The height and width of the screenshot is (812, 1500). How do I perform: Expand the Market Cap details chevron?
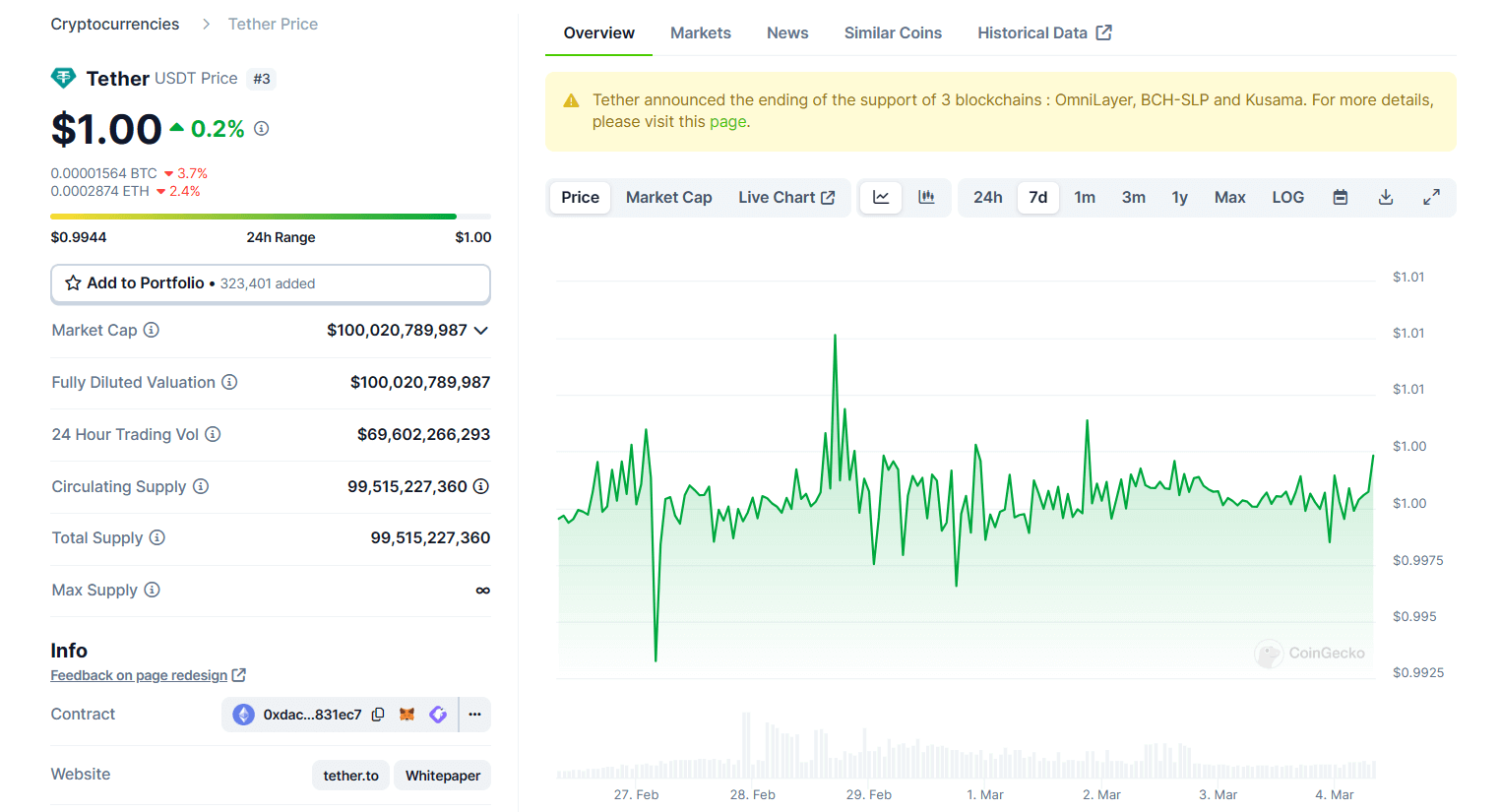click(x=481, y=330)
